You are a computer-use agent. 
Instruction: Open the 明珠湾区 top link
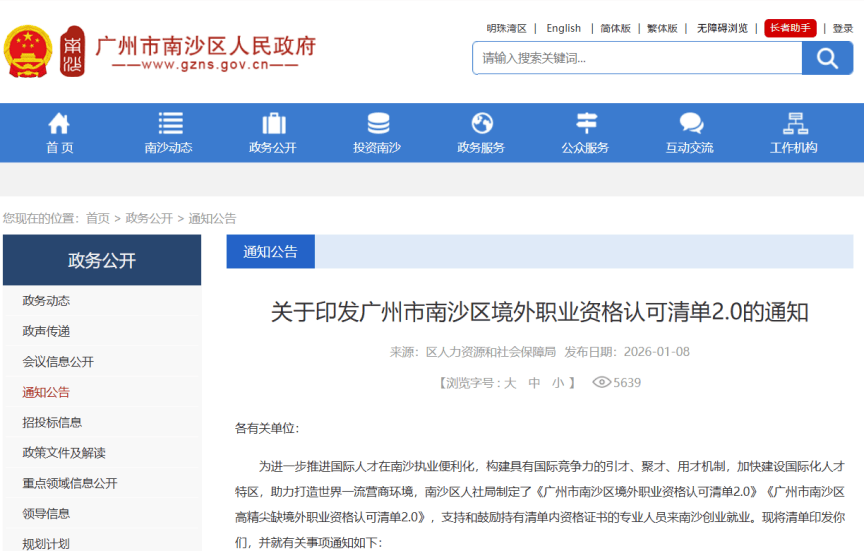coord(506,28)
